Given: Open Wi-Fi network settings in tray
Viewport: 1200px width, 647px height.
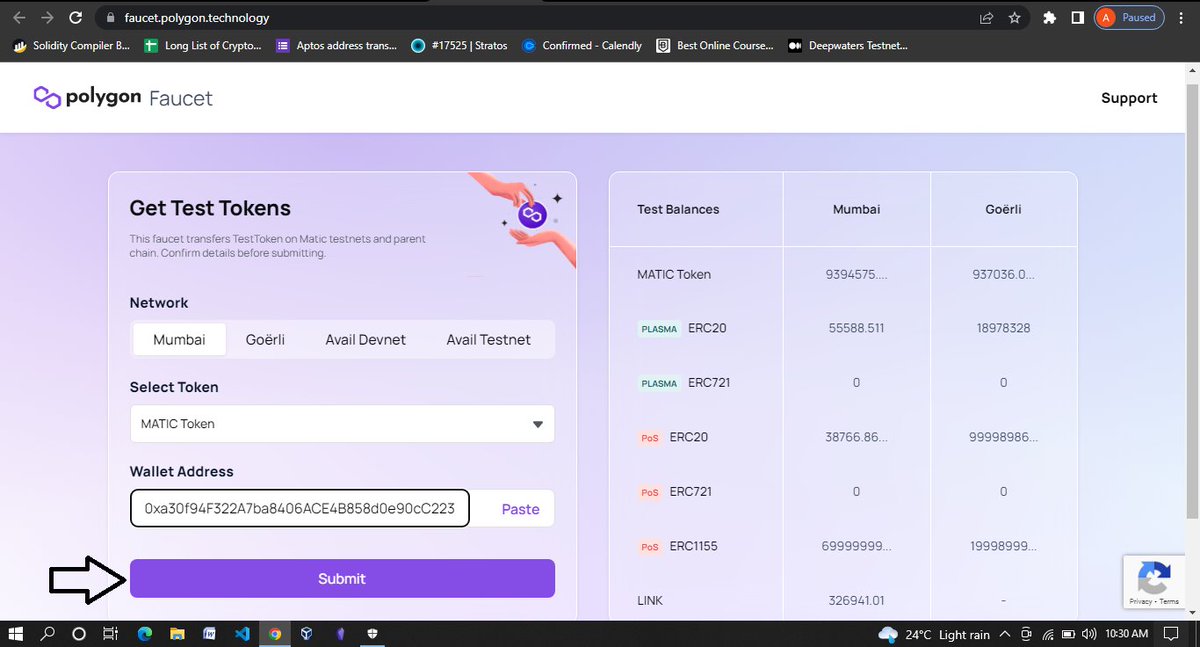Looking at the screenshot, I should (x=1047, y=635).
